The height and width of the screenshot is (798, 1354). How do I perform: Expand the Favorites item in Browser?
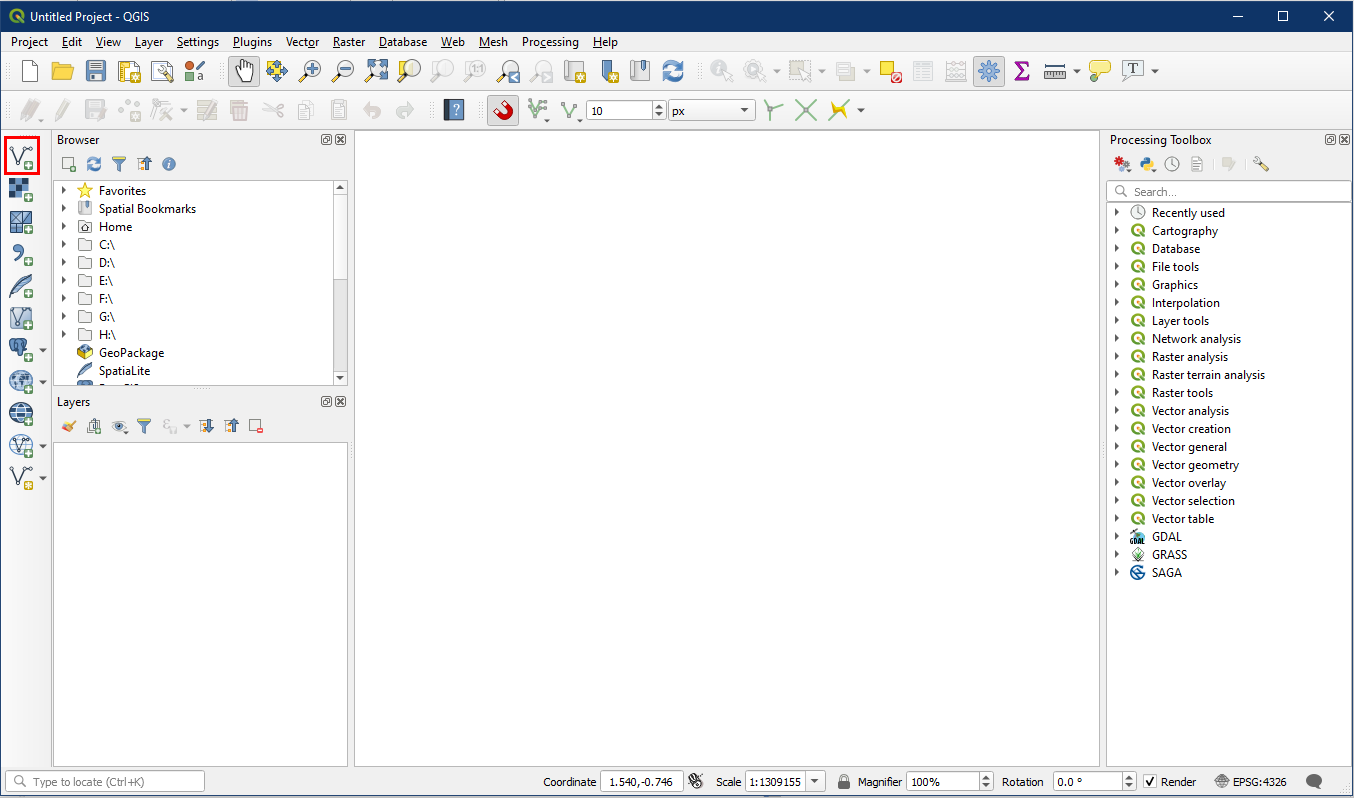[x=64, y=191]
